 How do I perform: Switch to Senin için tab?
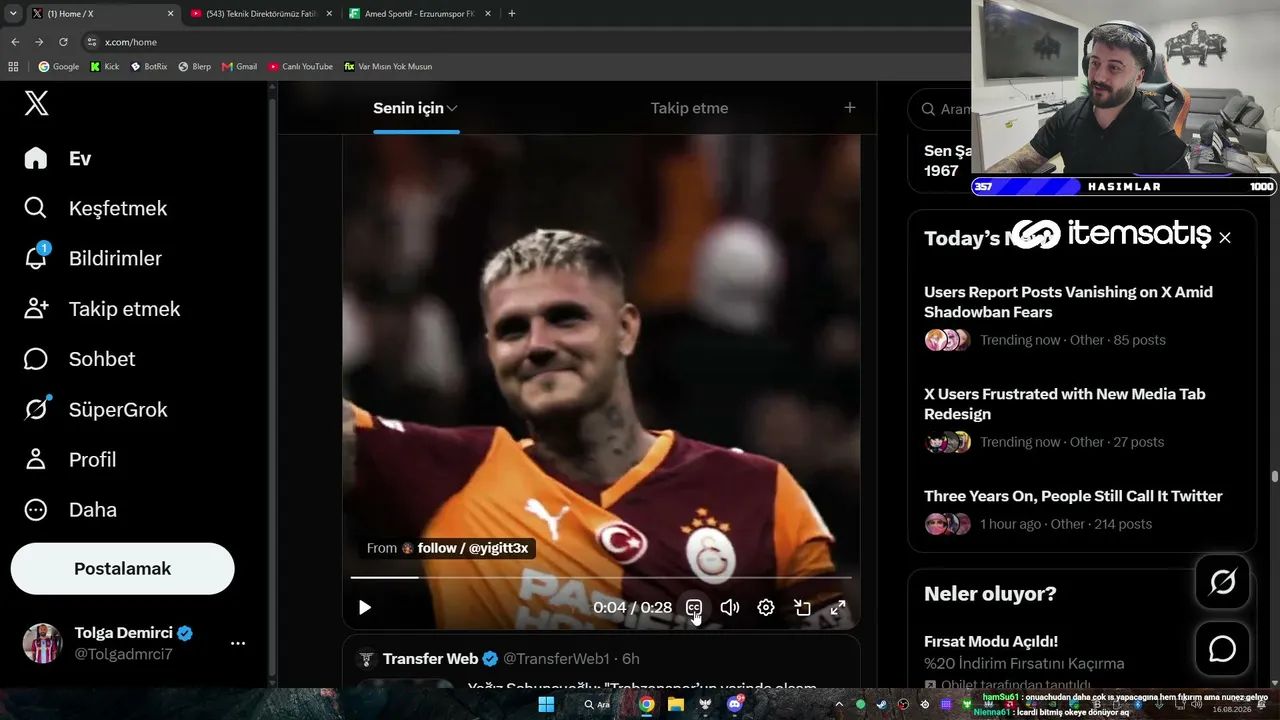point(416,108)
